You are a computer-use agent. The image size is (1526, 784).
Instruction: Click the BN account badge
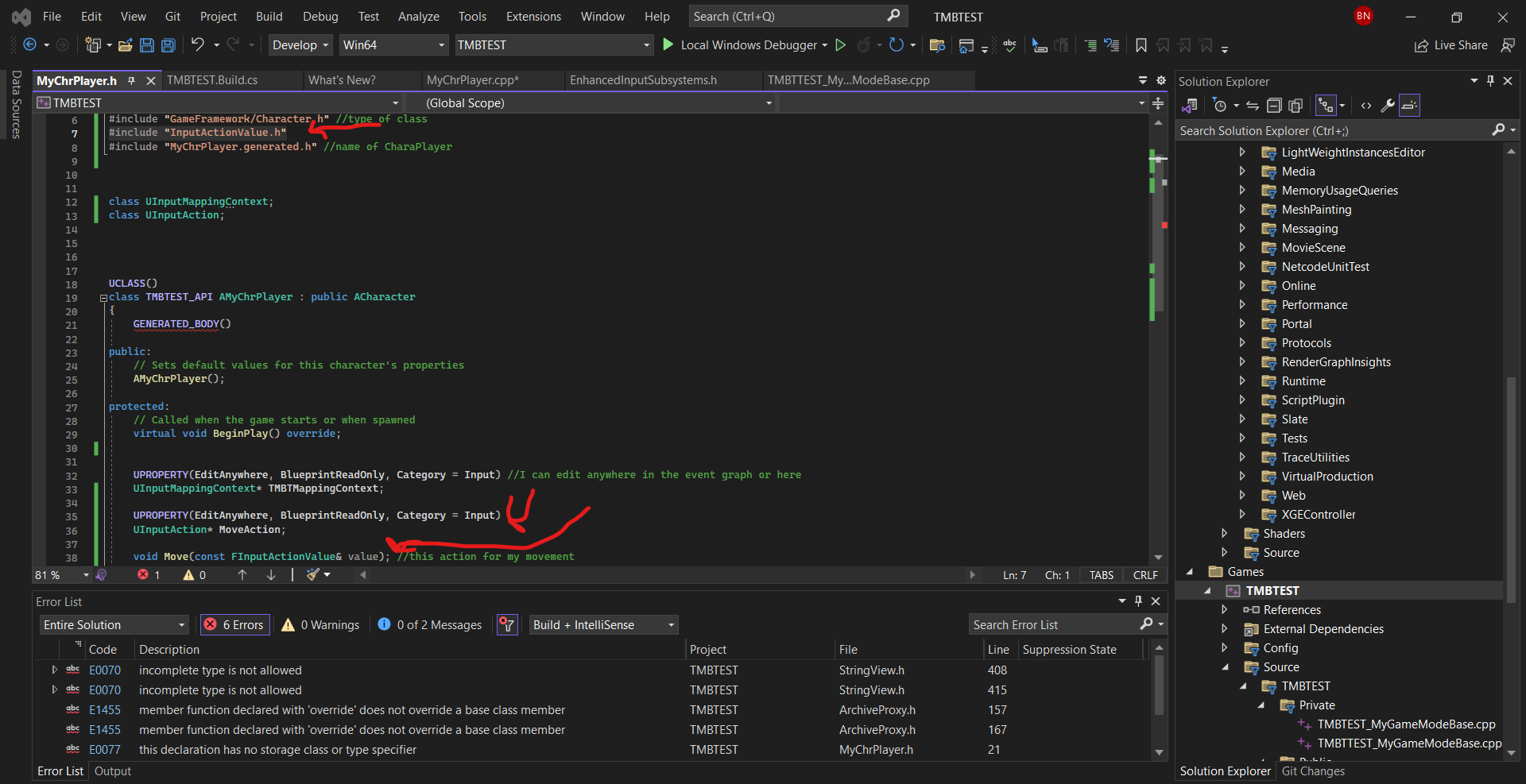click(1364, 16)
